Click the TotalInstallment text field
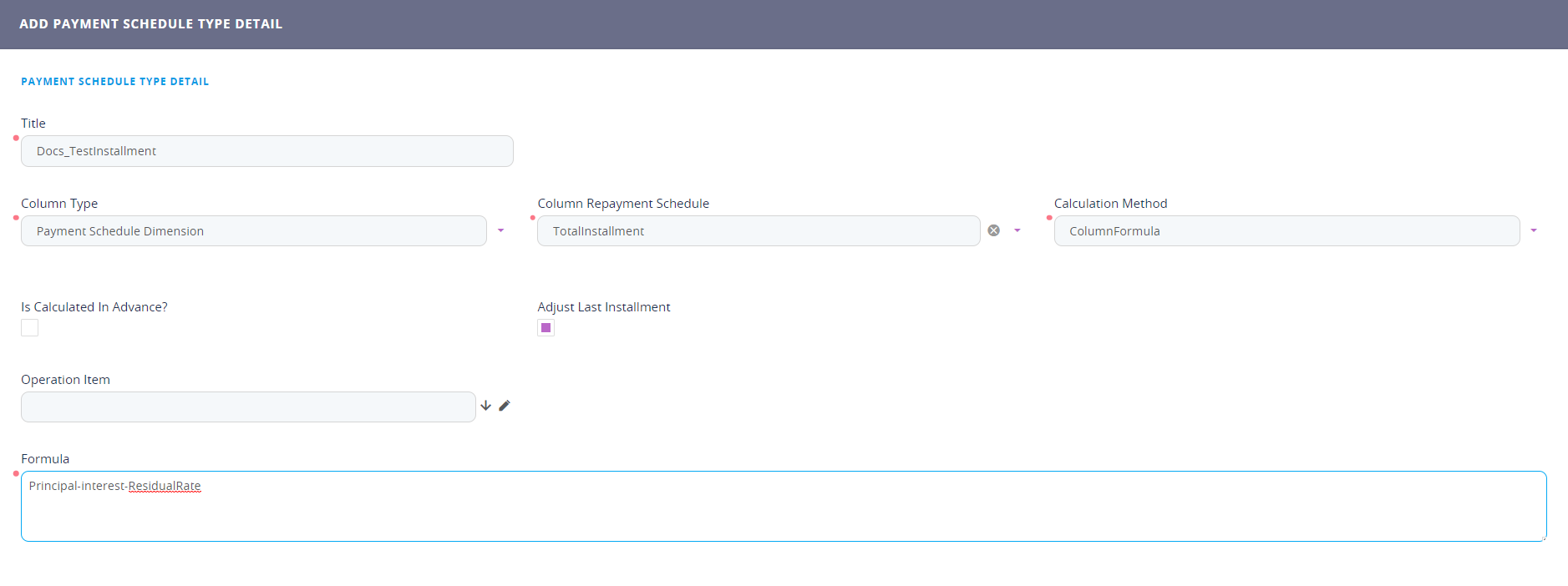 click(758, 231)
